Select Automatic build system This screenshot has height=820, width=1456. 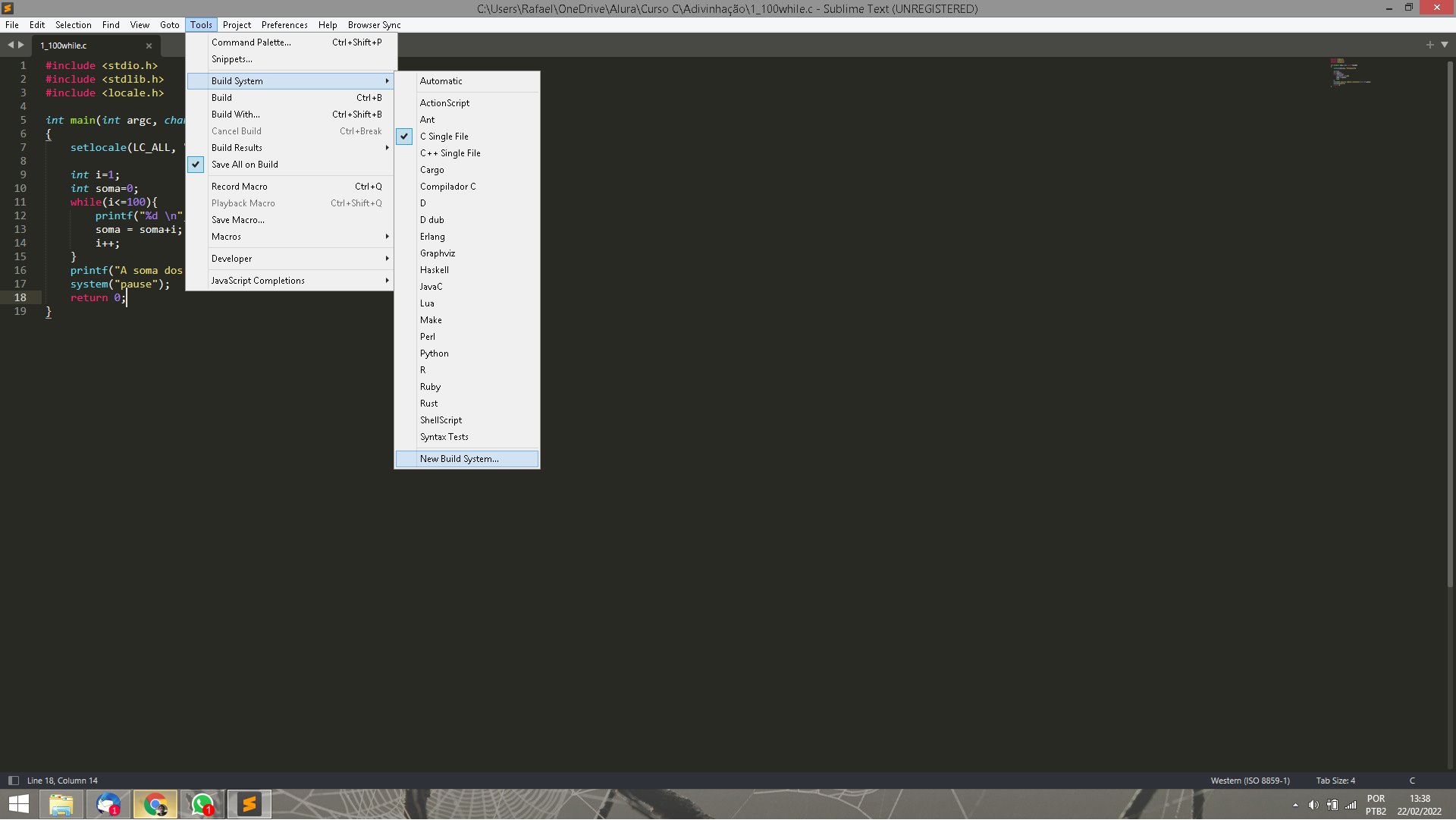467,81
